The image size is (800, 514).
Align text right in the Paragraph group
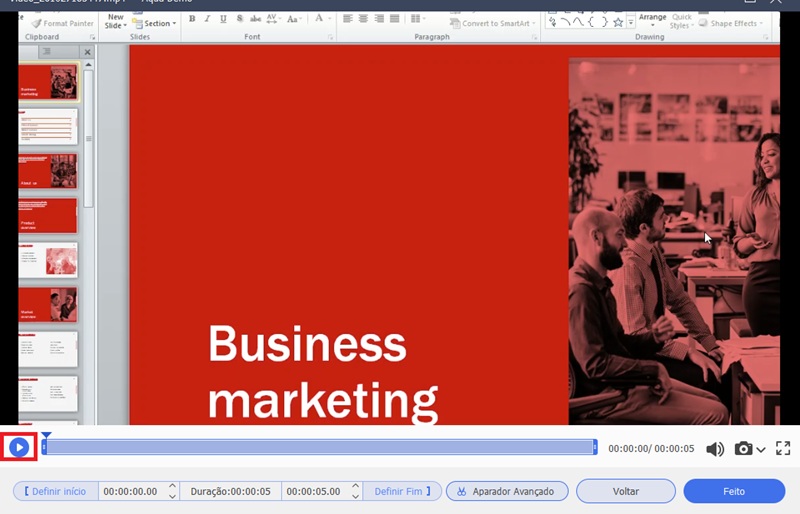[379, 19]
